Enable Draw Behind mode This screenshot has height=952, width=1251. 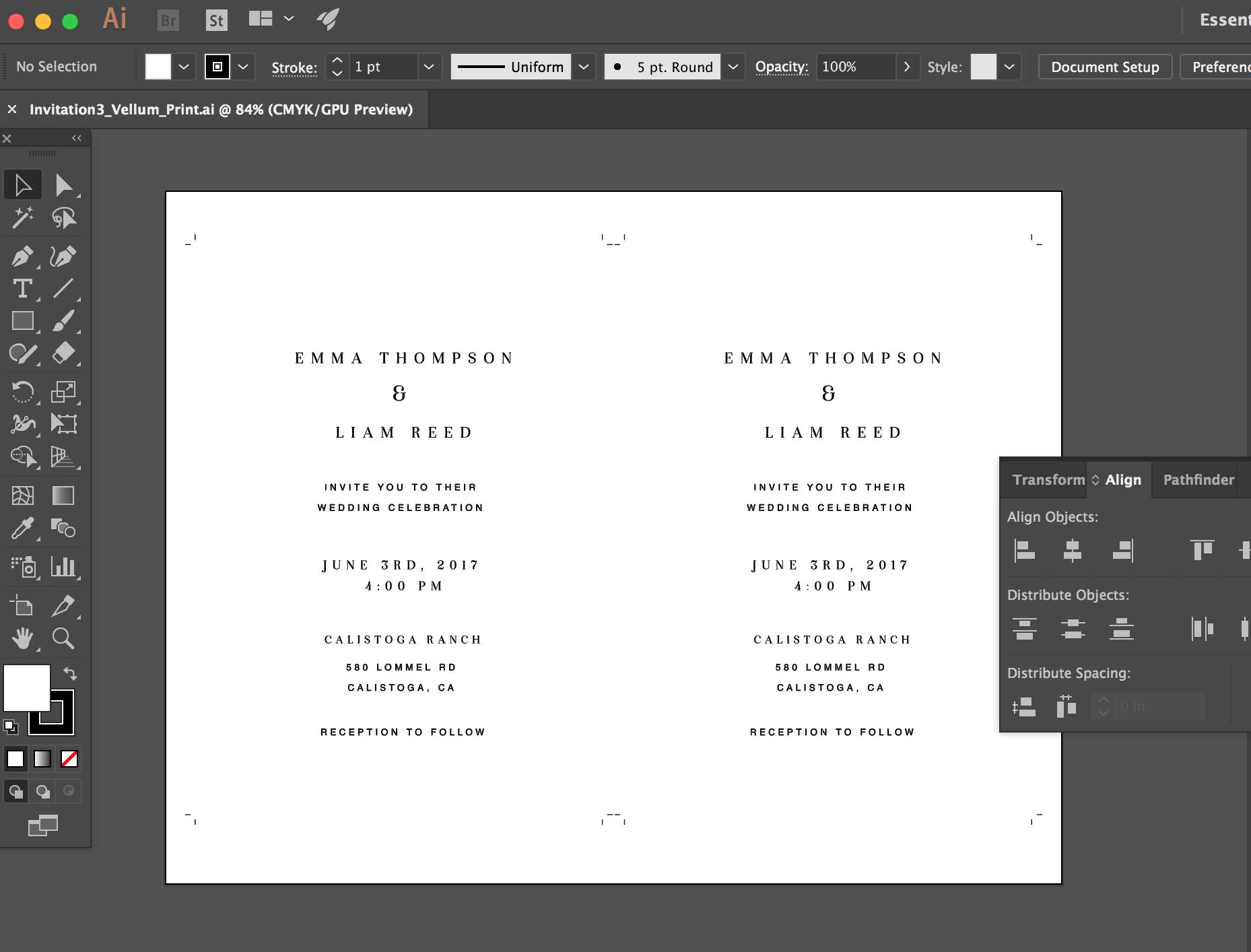click(x=42, y=791)
